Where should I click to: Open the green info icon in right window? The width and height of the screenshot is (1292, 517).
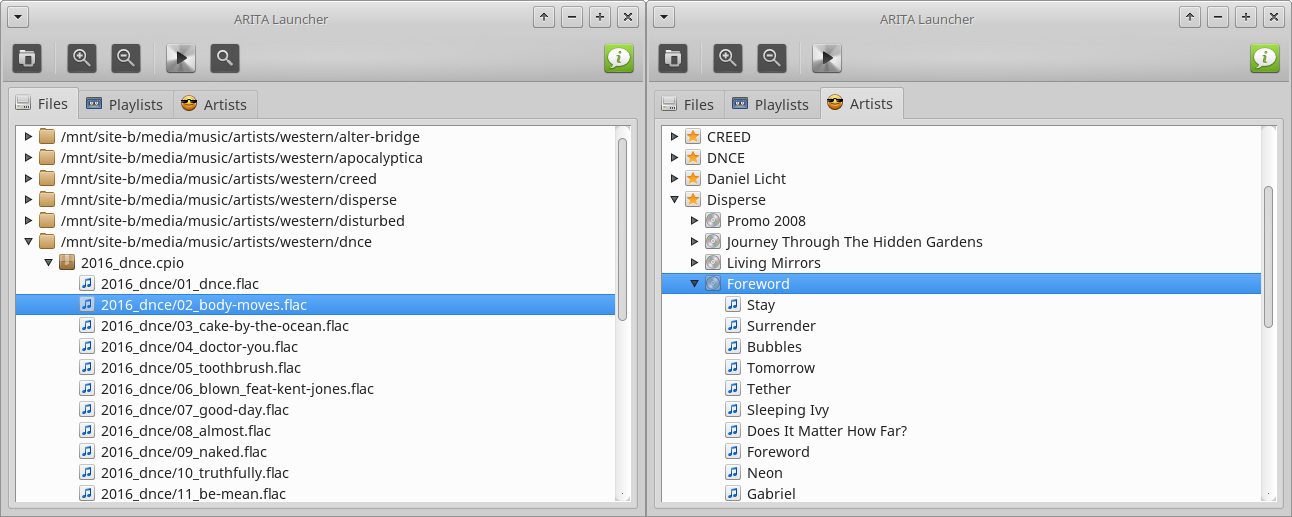click(x=1265, y=58)
